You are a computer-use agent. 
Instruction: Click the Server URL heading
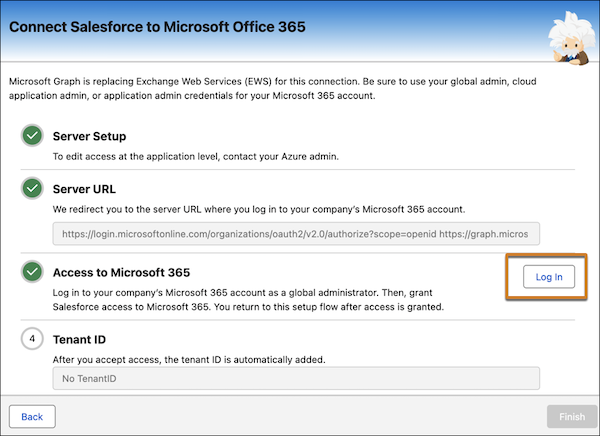(x=84, y=189)
